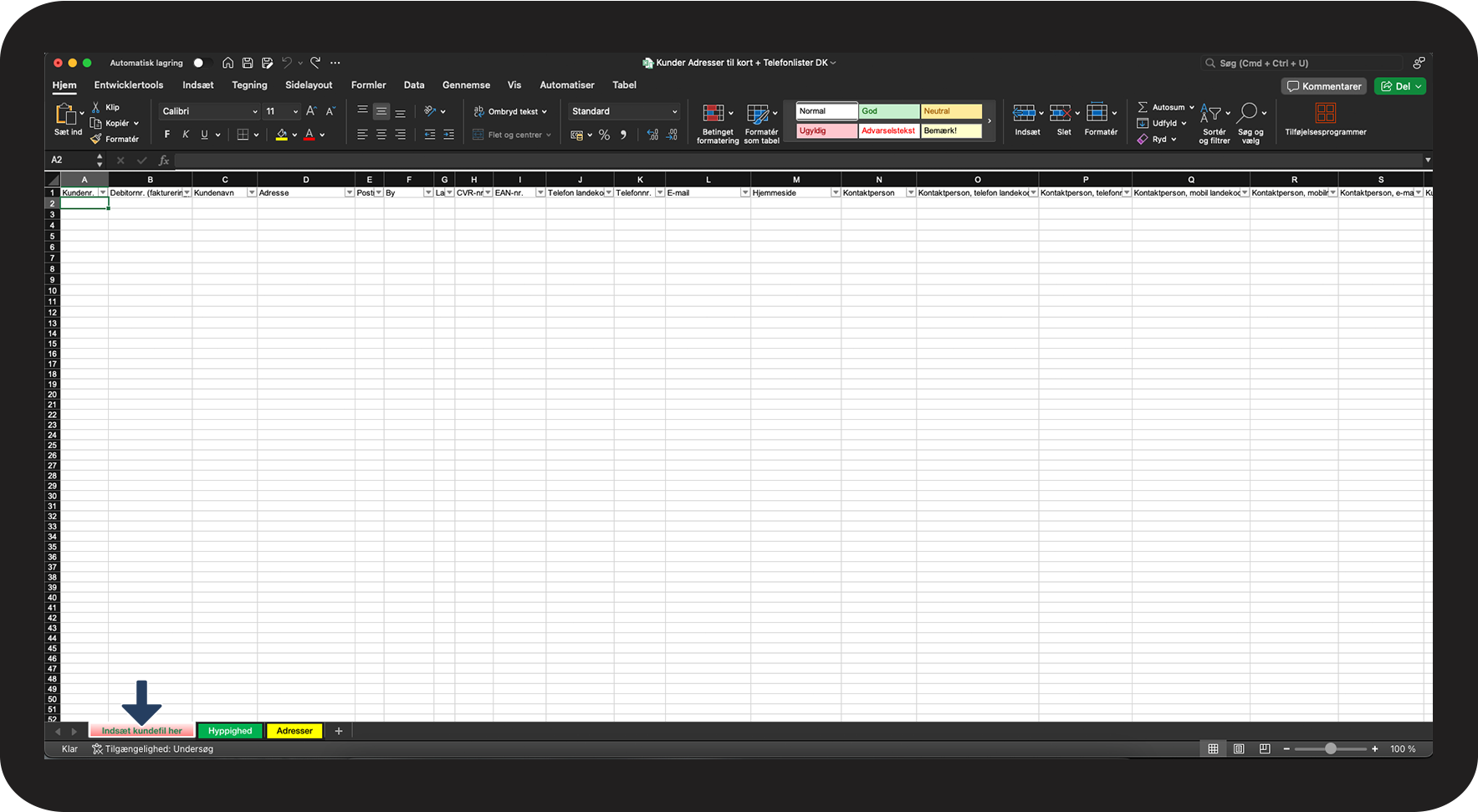The image size is (1478, 812).
Task: Toggle the Automatisk lagring switch
Action: [x=200, y=63]
